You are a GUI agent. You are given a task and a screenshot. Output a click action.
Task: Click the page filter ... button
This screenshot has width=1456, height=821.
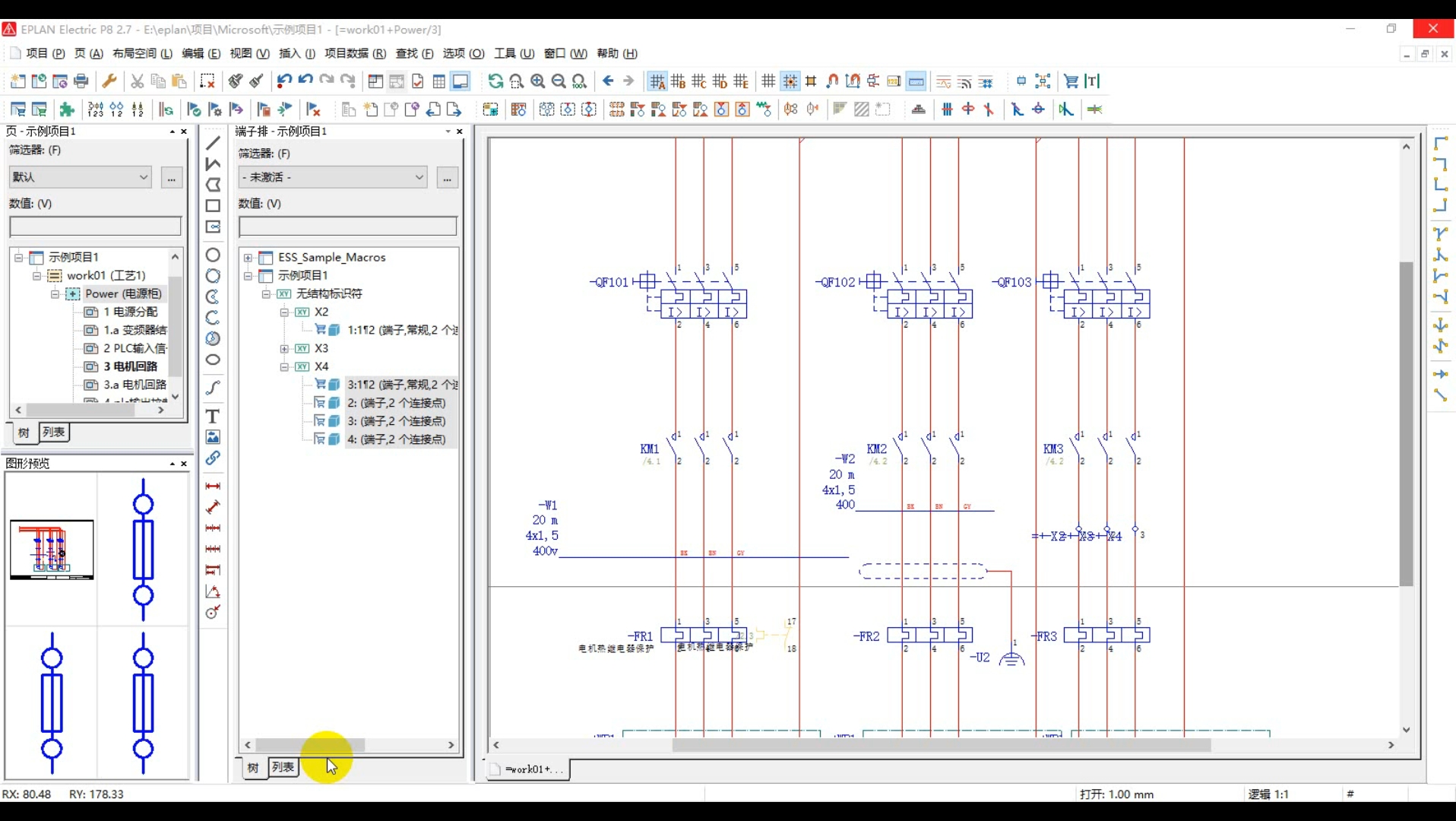172,177
